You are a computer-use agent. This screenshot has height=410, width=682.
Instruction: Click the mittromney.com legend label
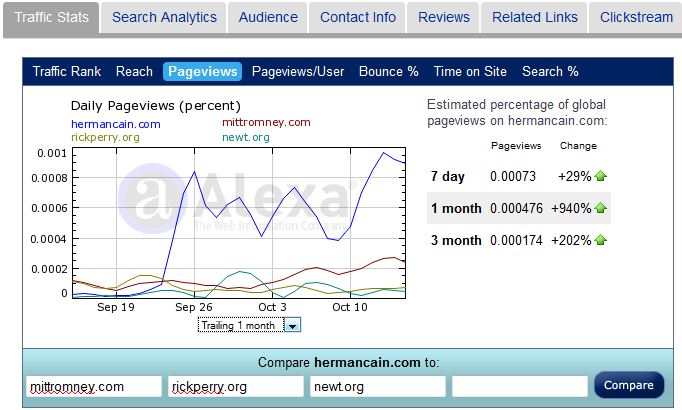tap(265, 122)
